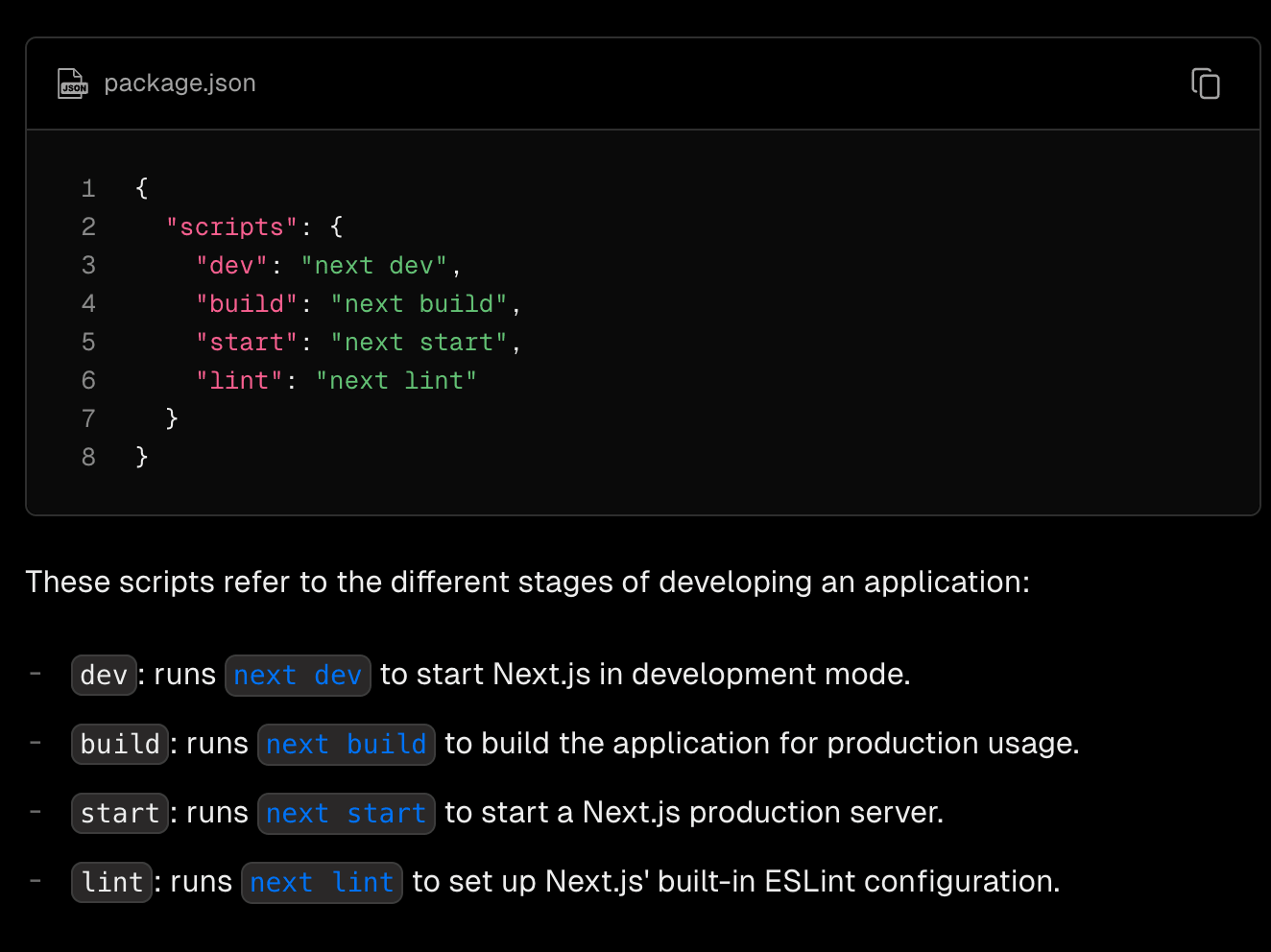Click the copy code icon
The image size is (1271, 952).
pyautogui.click(x=1205, y=83)
